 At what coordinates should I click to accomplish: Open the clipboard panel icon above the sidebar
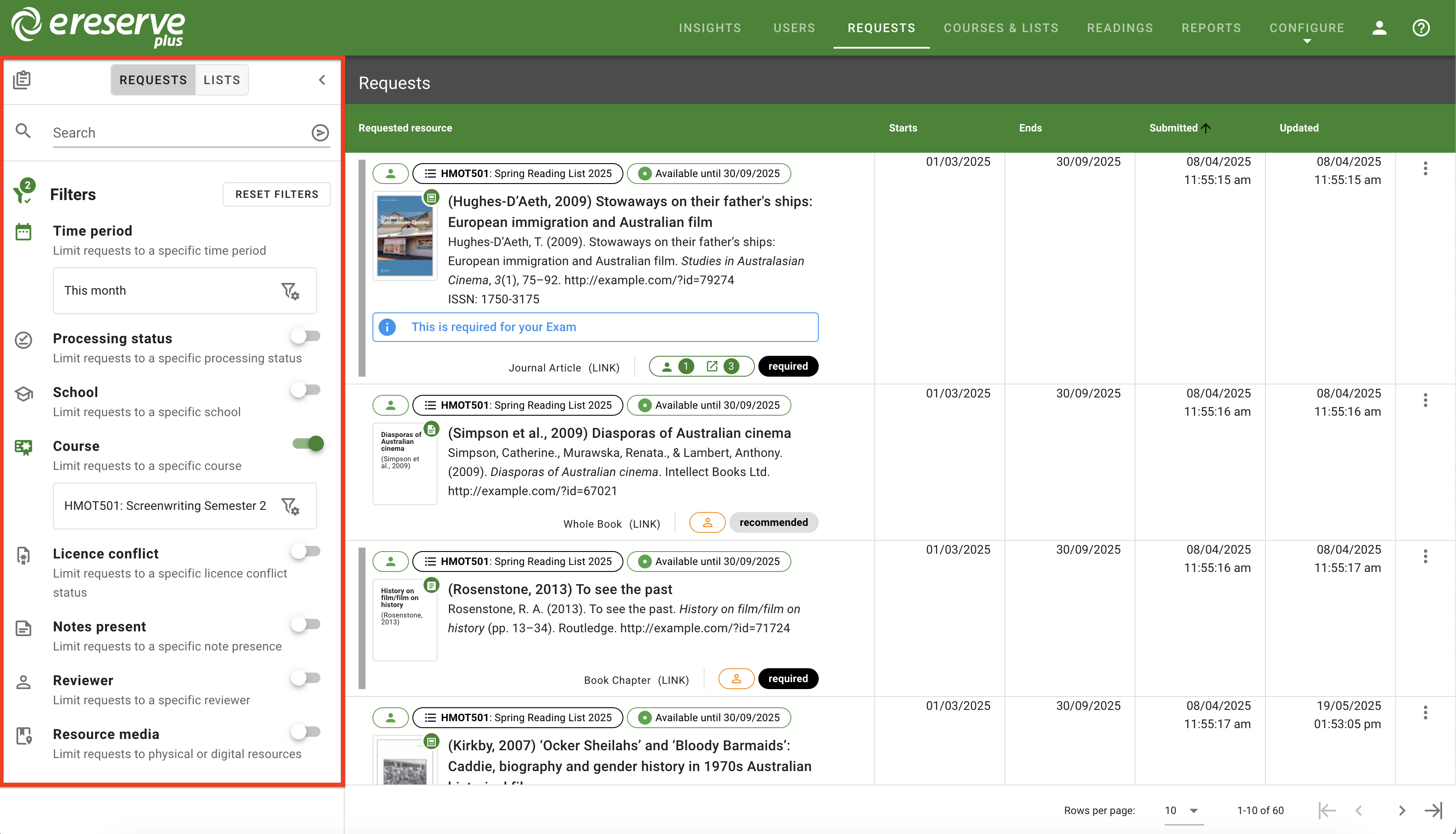tap(22, 79)
